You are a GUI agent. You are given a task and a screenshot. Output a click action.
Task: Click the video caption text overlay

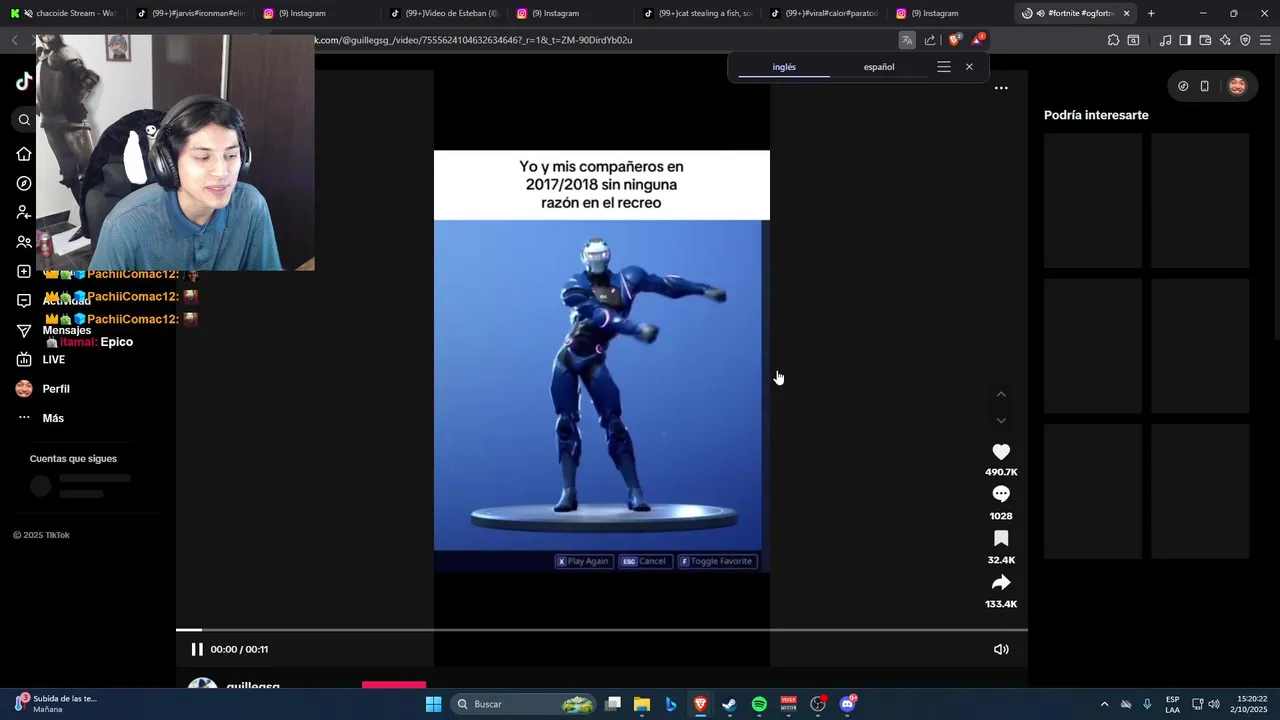(602, 185)
